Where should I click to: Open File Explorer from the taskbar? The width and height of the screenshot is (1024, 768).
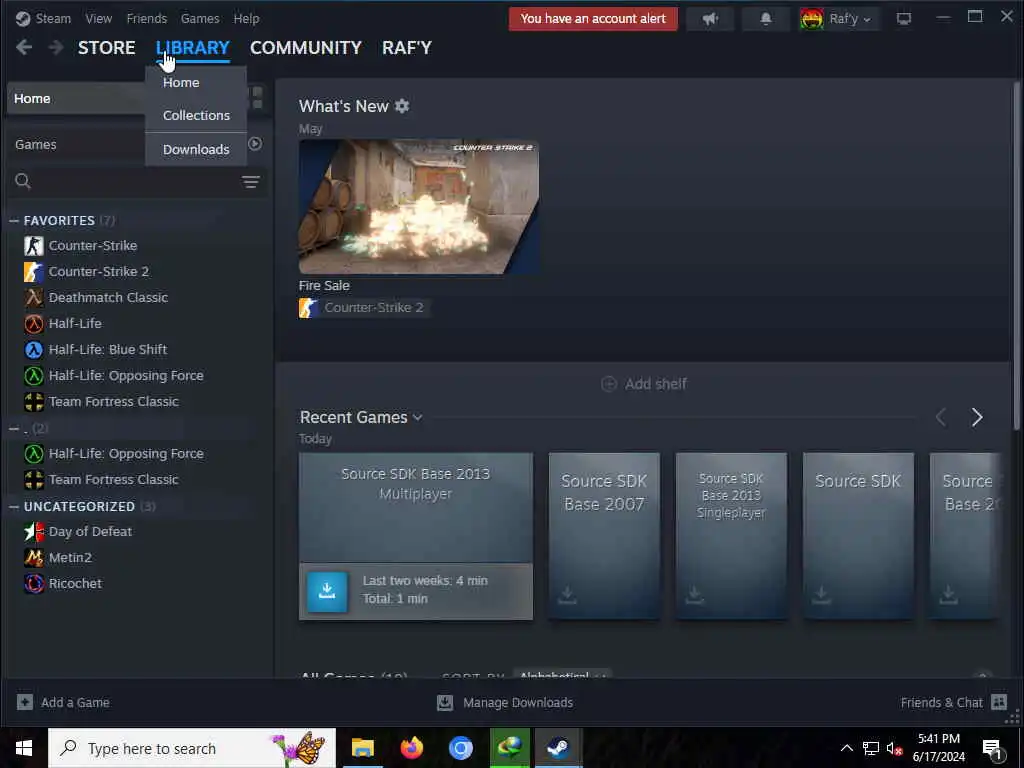coord(362,748)
